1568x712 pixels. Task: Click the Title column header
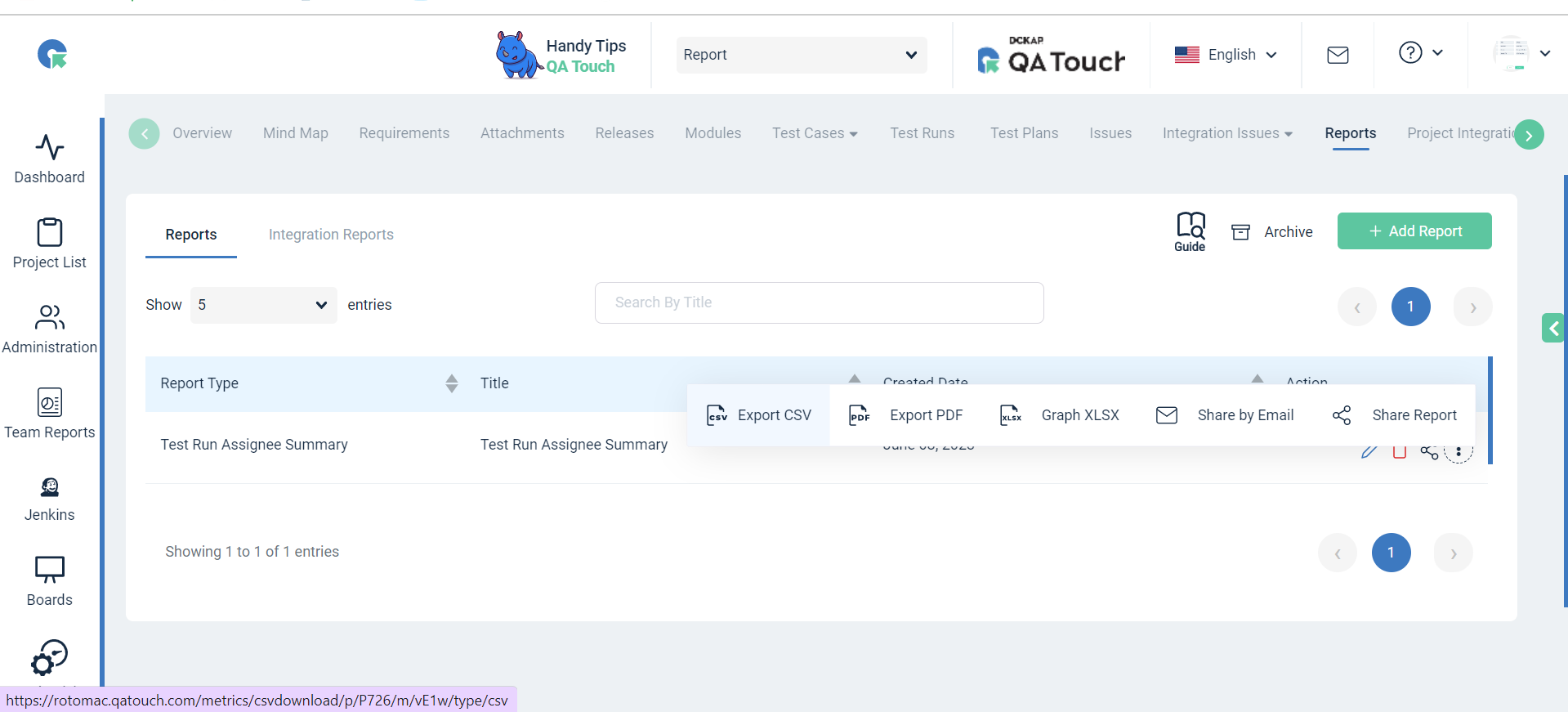[494, 383]
